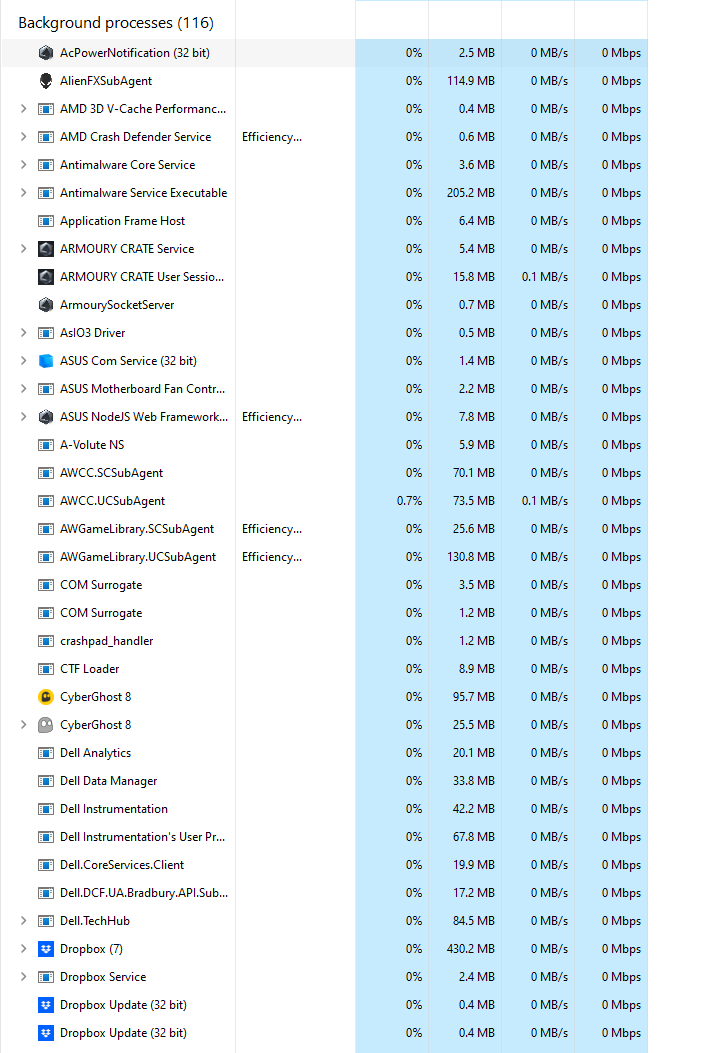The width and height of the screenshot is (709, 1053).
Task: Click the 0 Mbps network value for AcPowerNotification
Action: (621, 53)
